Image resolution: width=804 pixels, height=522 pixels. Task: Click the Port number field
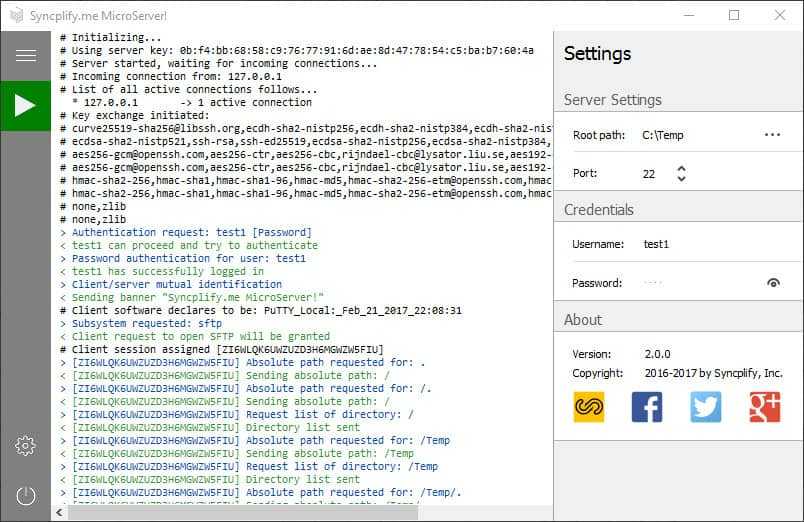[x=652, y=174]
